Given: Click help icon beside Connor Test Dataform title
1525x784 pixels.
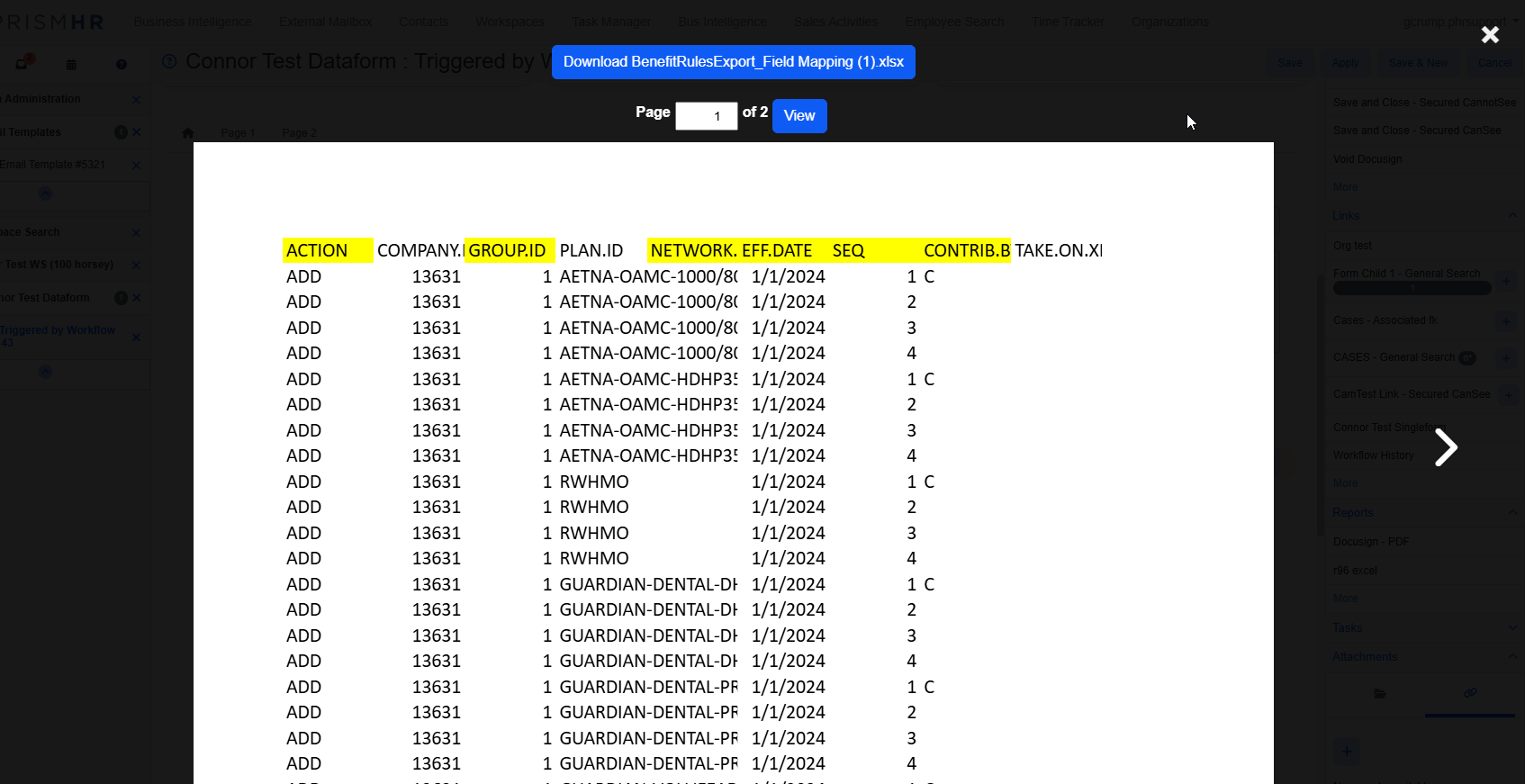Looking at the screenshot, I should pyautogui.click(x=169, y=61).
